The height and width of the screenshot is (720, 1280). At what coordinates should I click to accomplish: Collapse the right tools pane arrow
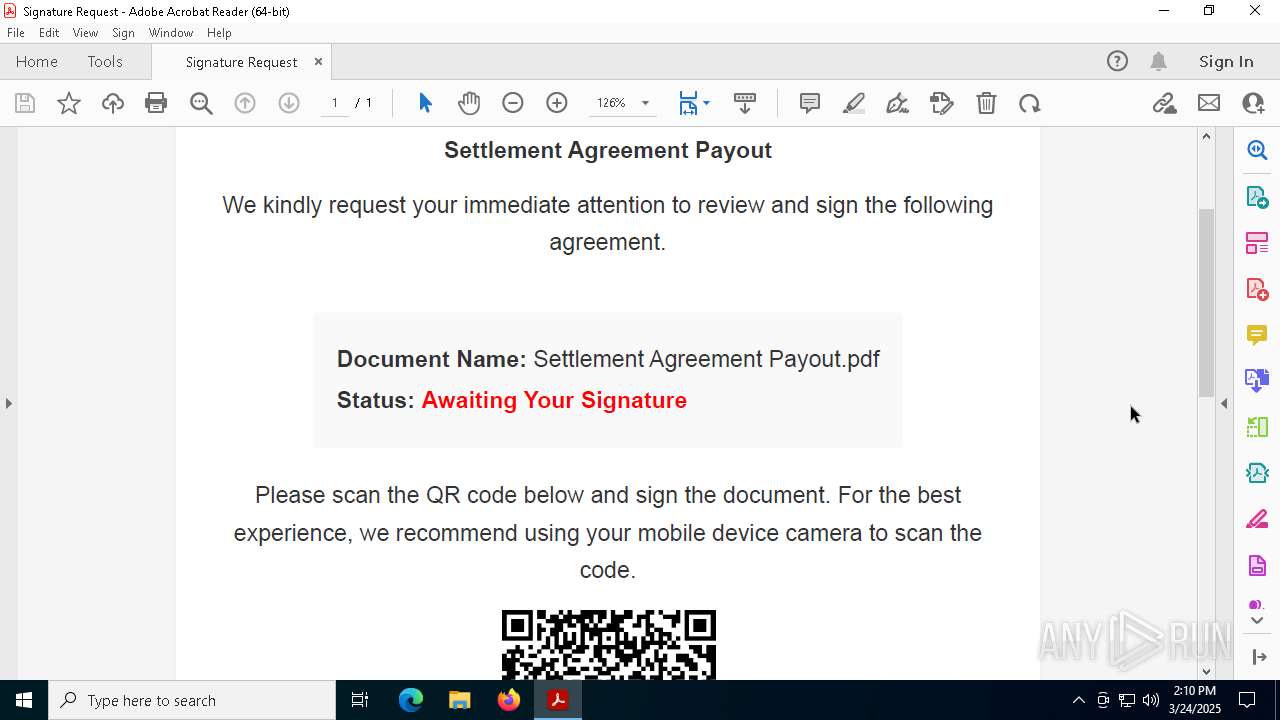tap(1224, 403)
